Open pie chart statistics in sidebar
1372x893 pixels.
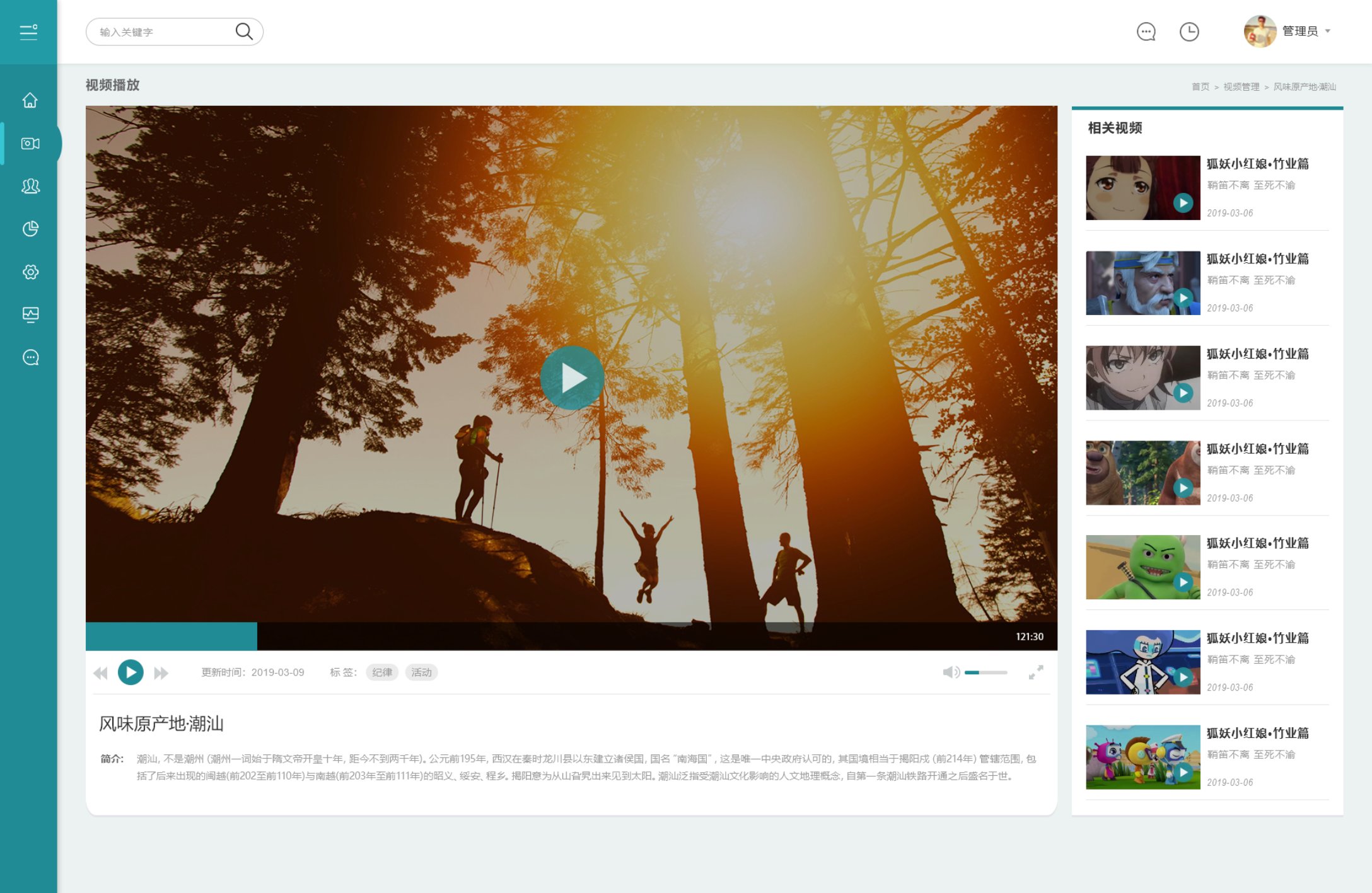point(30,229)
